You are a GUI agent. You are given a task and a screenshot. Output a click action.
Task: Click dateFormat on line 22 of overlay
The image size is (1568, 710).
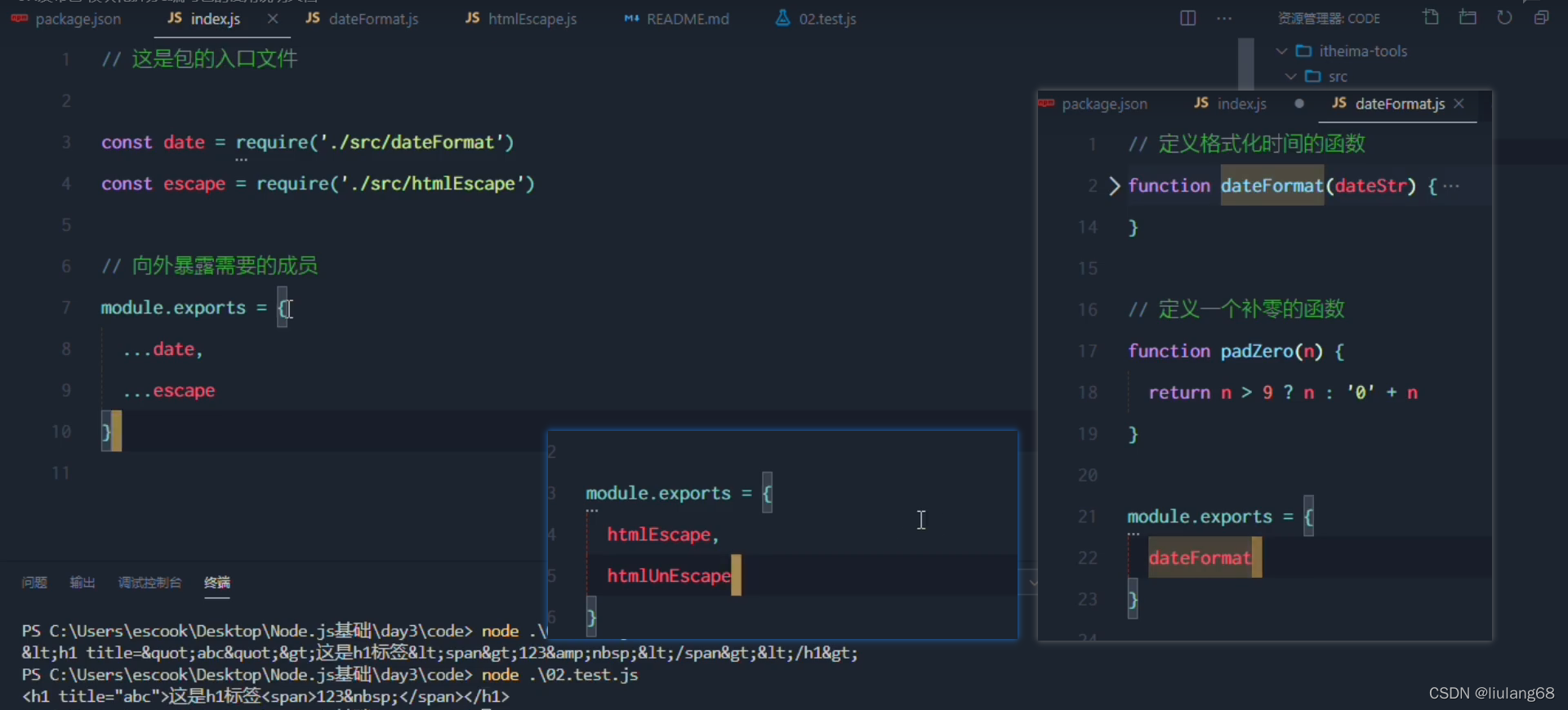pyautogui.click(x=1200, y=558)
